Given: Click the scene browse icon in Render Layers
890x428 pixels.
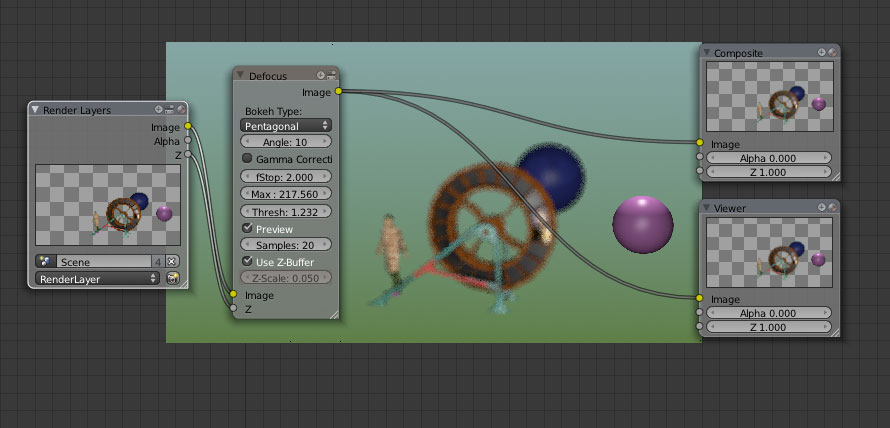Looking at the screenshot, I should point(45,261).
